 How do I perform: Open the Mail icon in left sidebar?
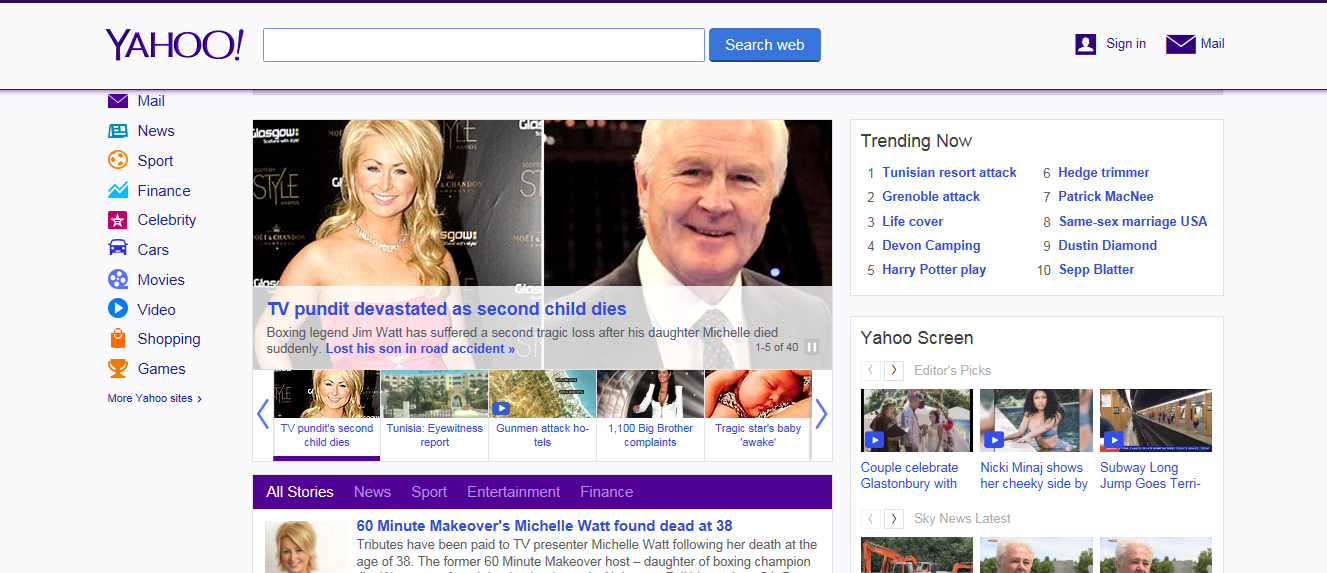tap(118, 101)
